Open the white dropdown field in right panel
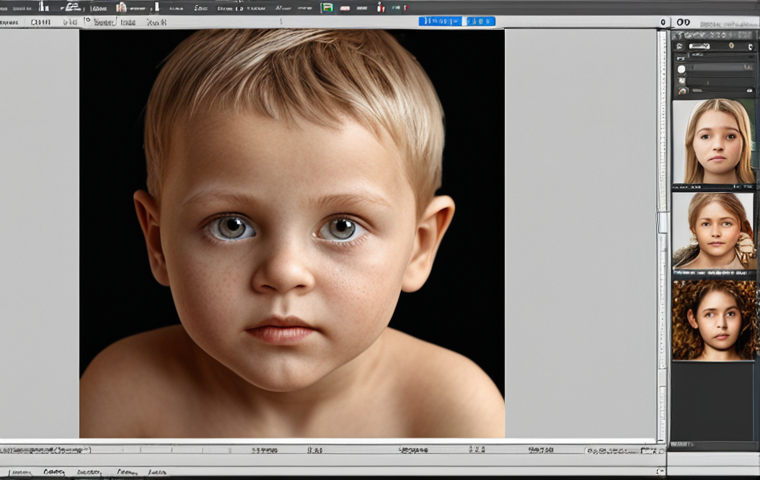Image resolution: width=760 pixels, height=480 pixels. (x=698, y=46)
